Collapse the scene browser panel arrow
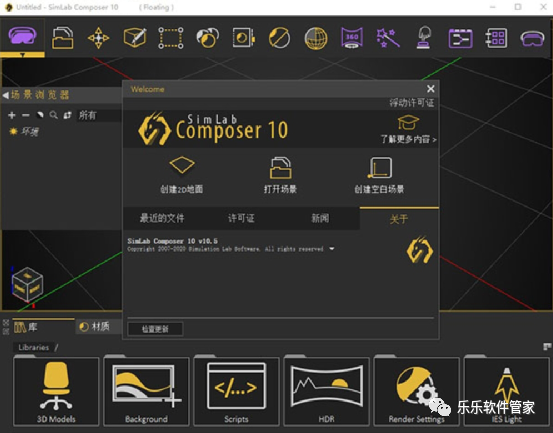Viewport: 553px width, 433px height. [x=5, y=95]
